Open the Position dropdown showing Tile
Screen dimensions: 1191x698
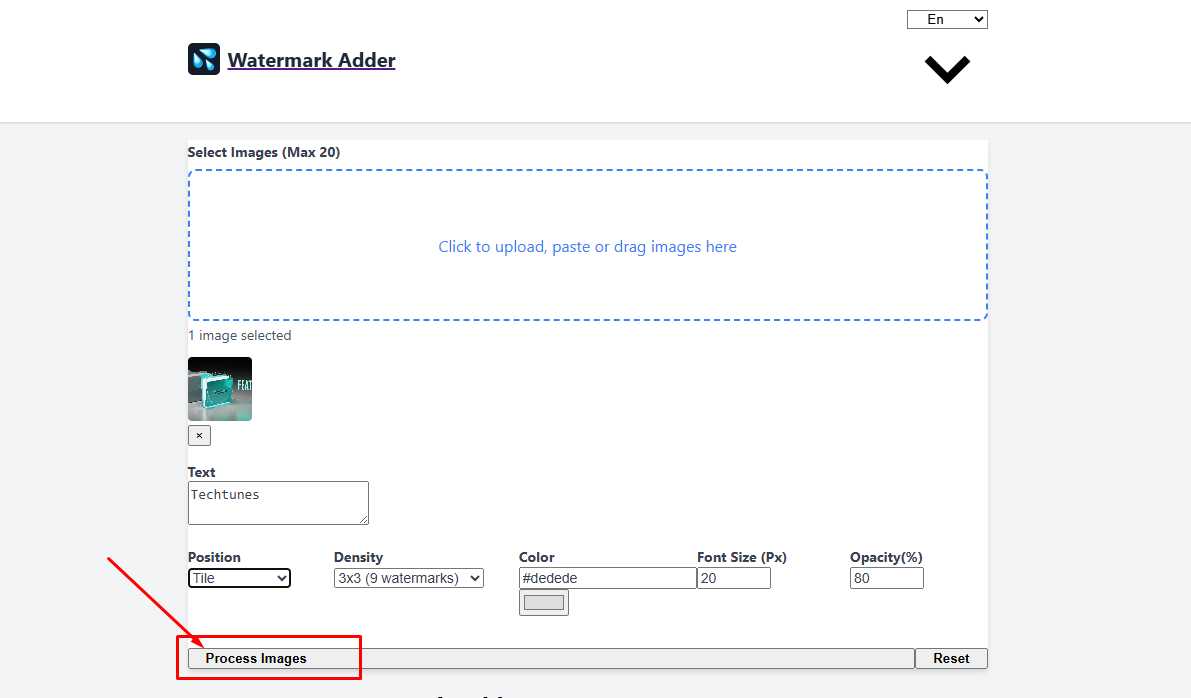point(239,578)
